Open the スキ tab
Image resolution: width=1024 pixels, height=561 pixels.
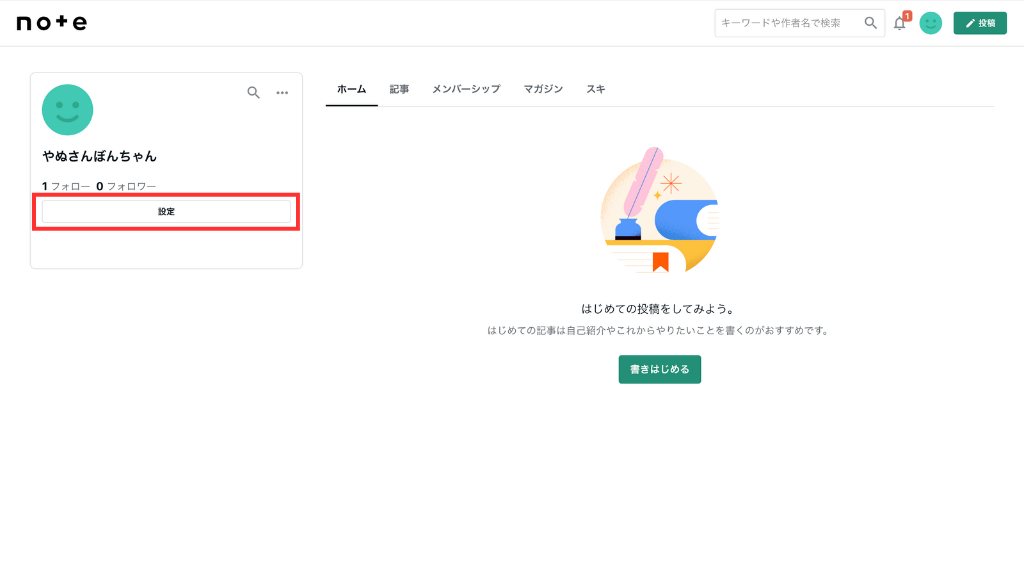click(x=595, y=89)
